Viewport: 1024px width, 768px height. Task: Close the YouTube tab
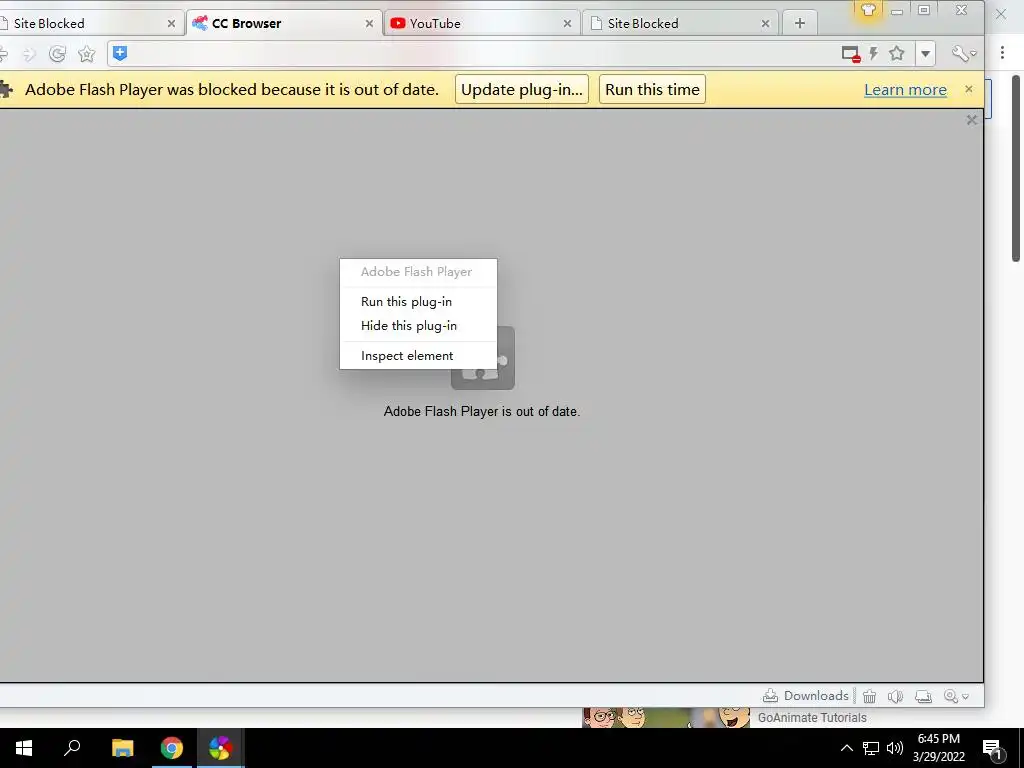(567, 24)
